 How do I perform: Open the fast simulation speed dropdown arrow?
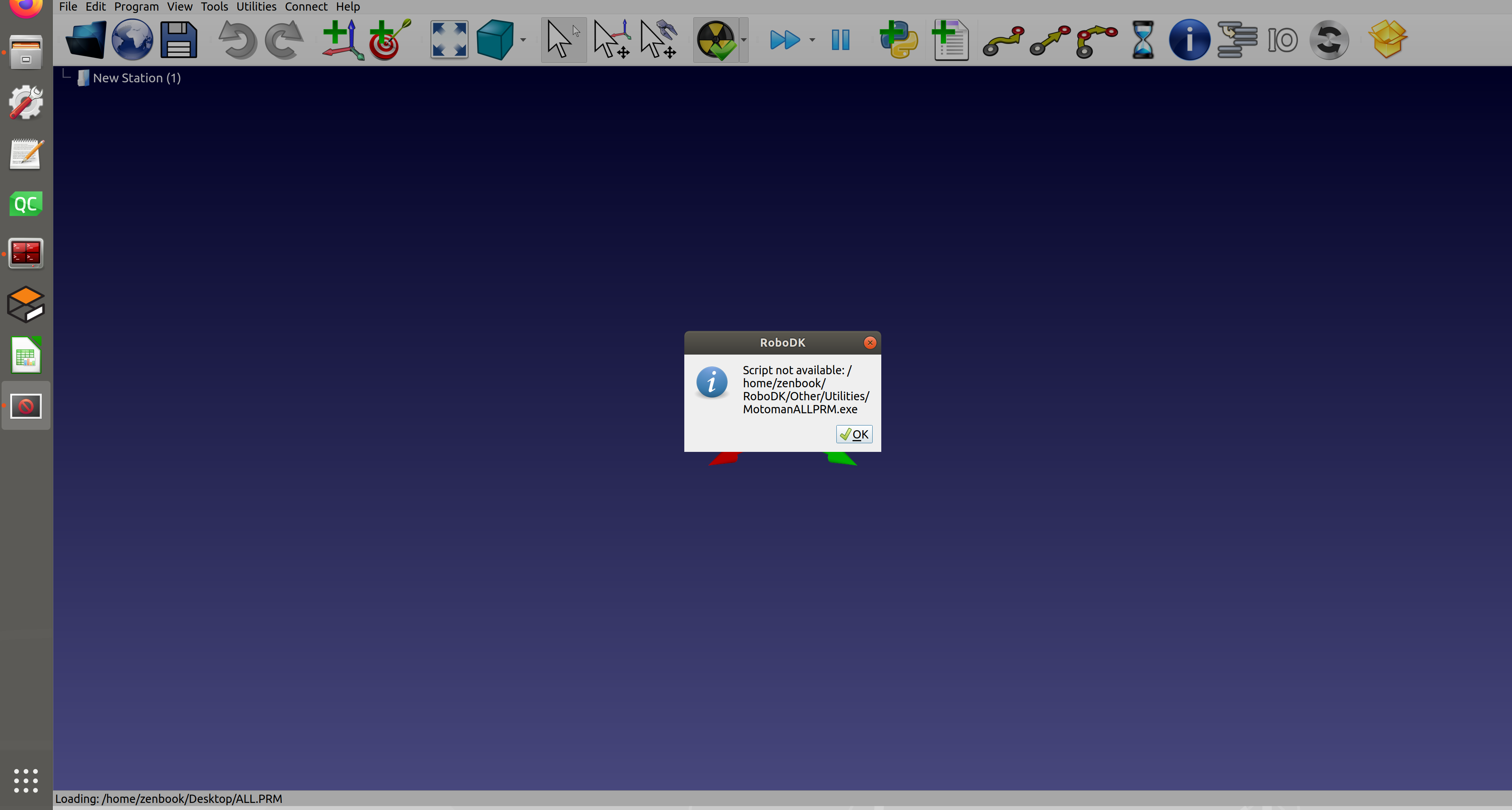pos(812,40)
